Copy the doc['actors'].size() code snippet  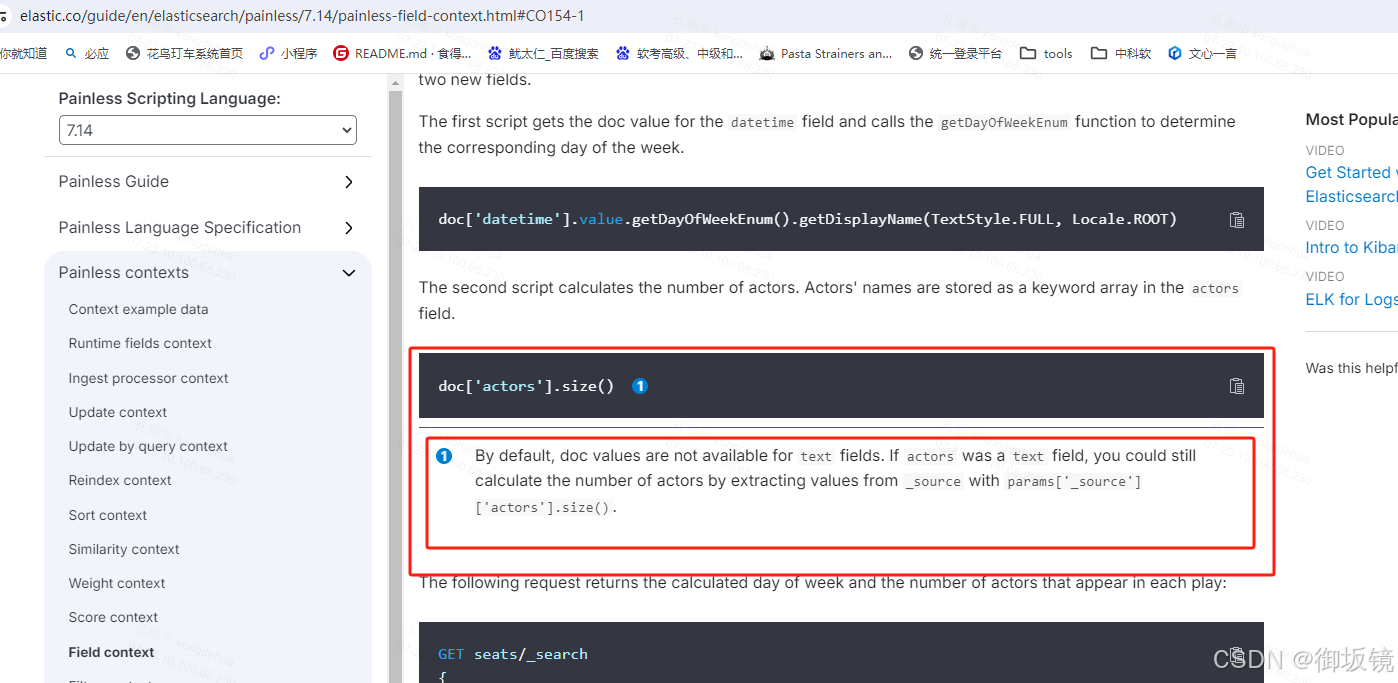[x=1237, y=386]
